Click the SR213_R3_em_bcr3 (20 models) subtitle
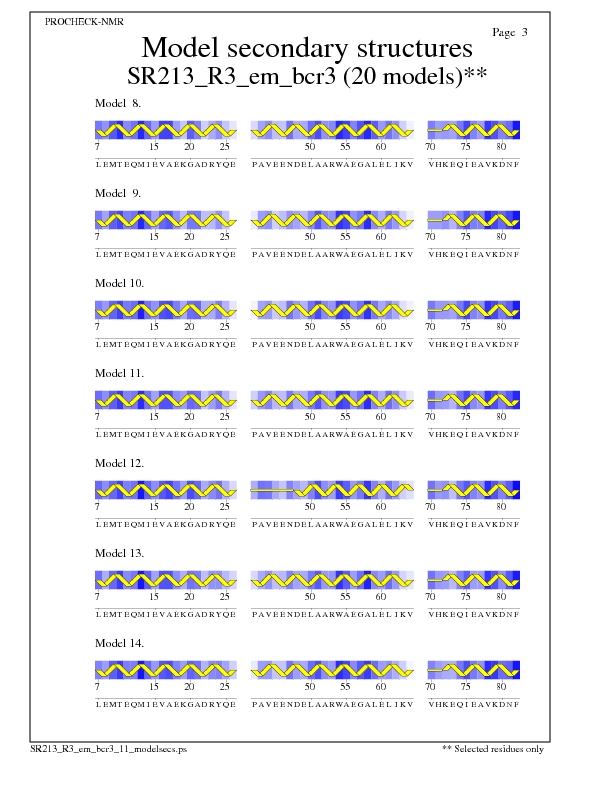Screen dimensions: 612x792 point(307,76)
